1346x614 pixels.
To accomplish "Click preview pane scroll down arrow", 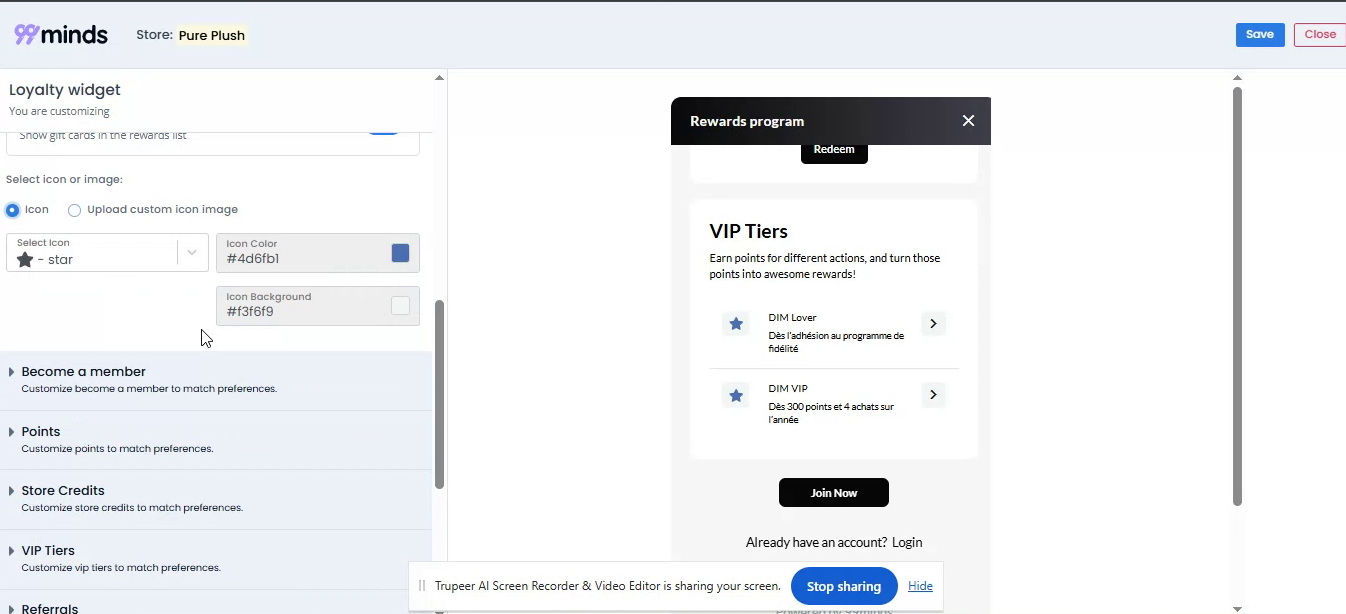I will tap(1237, 608).
